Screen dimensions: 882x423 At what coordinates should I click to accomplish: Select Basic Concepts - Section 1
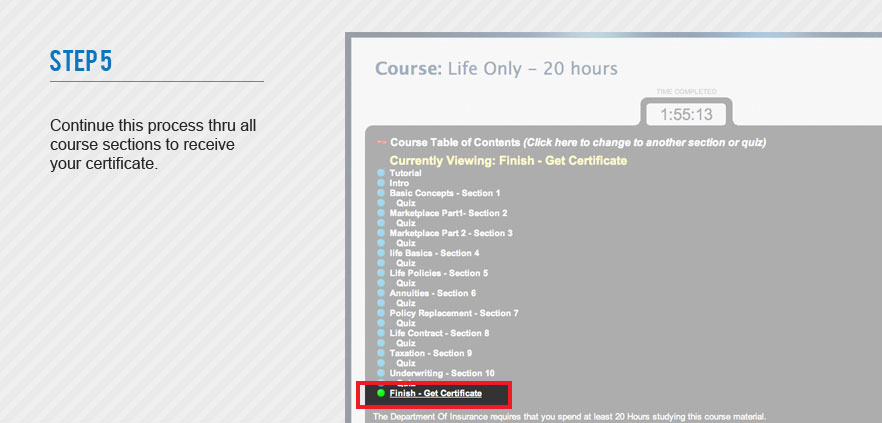pos(444,193)
